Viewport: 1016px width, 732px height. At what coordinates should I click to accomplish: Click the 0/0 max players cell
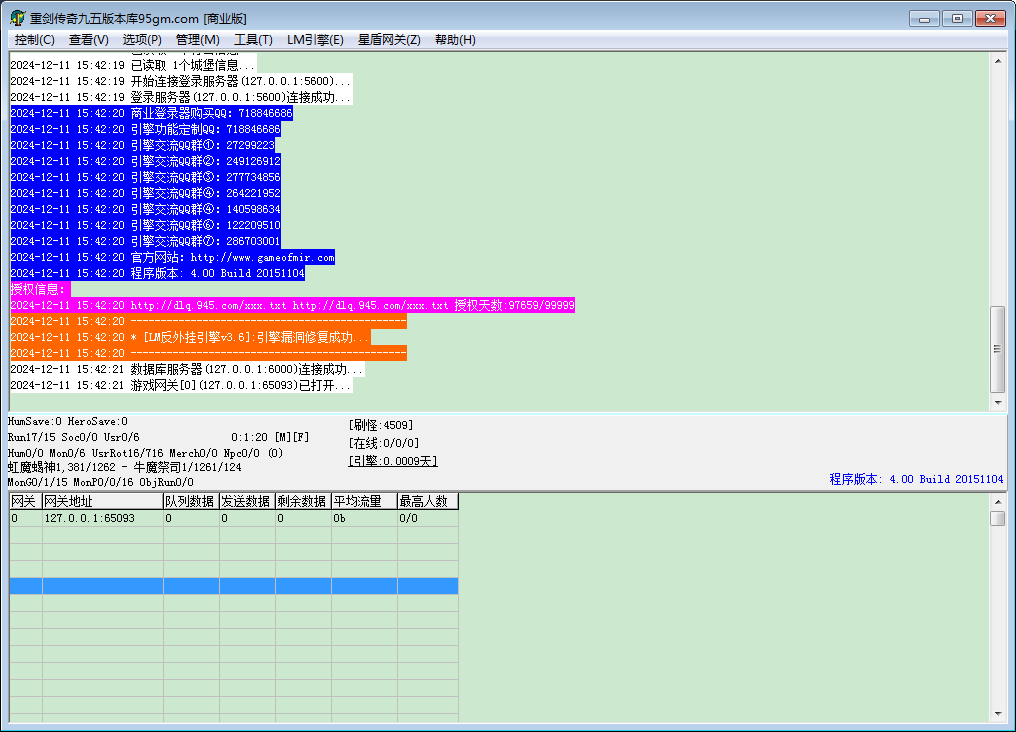point(428,518)
